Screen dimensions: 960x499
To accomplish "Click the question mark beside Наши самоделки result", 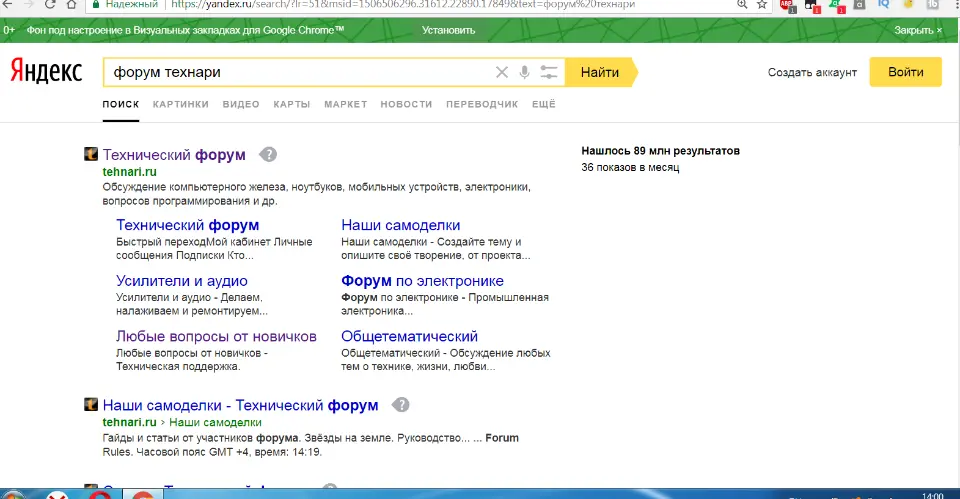I will pos(400,405).
